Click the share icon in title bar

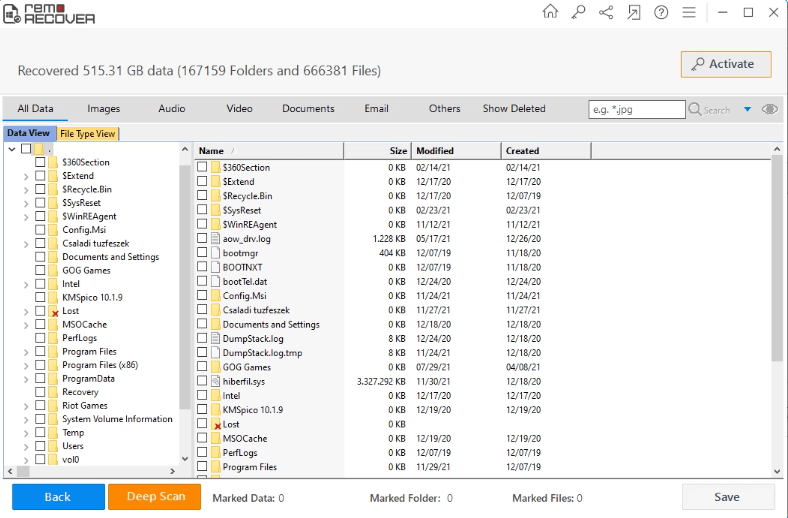tap(606, 13)
